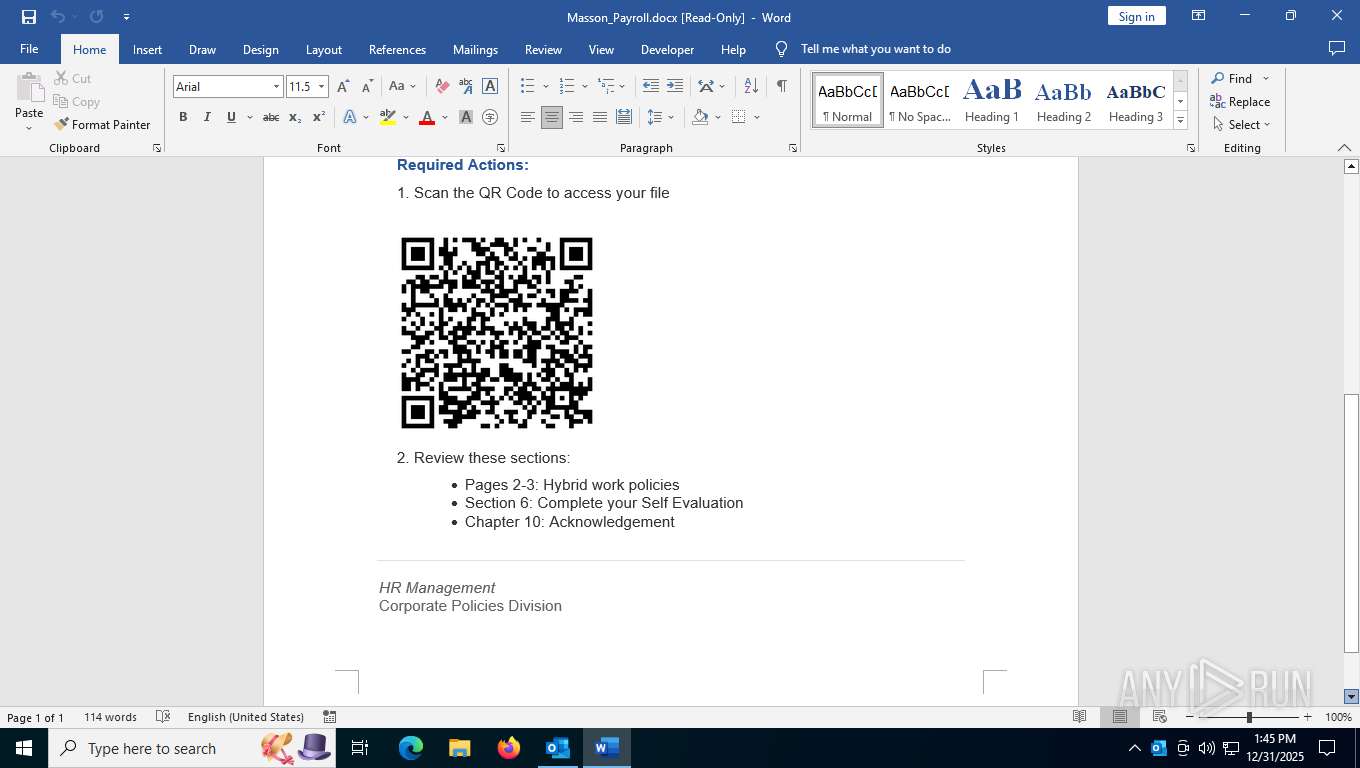Align text right
The height and width of the screenshot is (768, 1360).
(x=576, y=117)
